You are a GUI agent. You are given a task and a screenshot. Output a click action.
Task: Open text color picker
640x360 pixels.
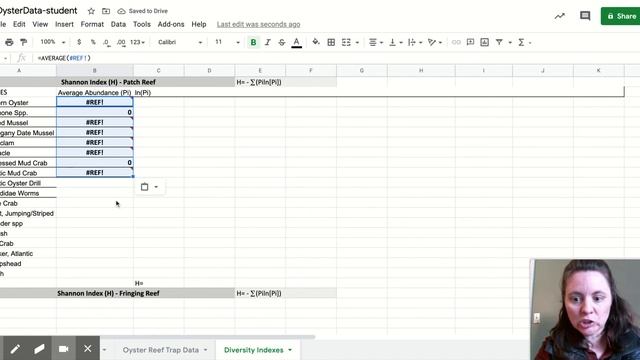click(x=297, y=42)
